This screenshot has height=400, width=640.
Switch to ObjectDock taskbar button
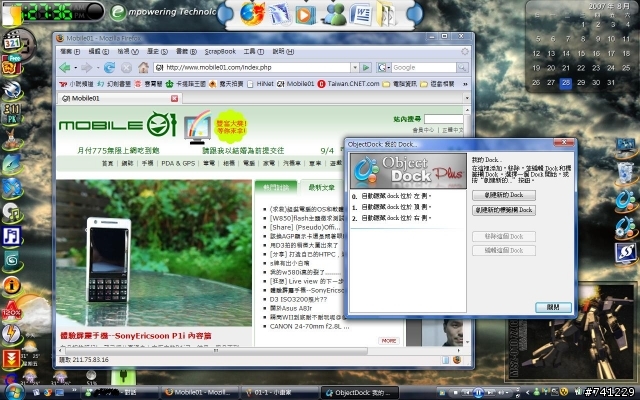click(359, 393)
